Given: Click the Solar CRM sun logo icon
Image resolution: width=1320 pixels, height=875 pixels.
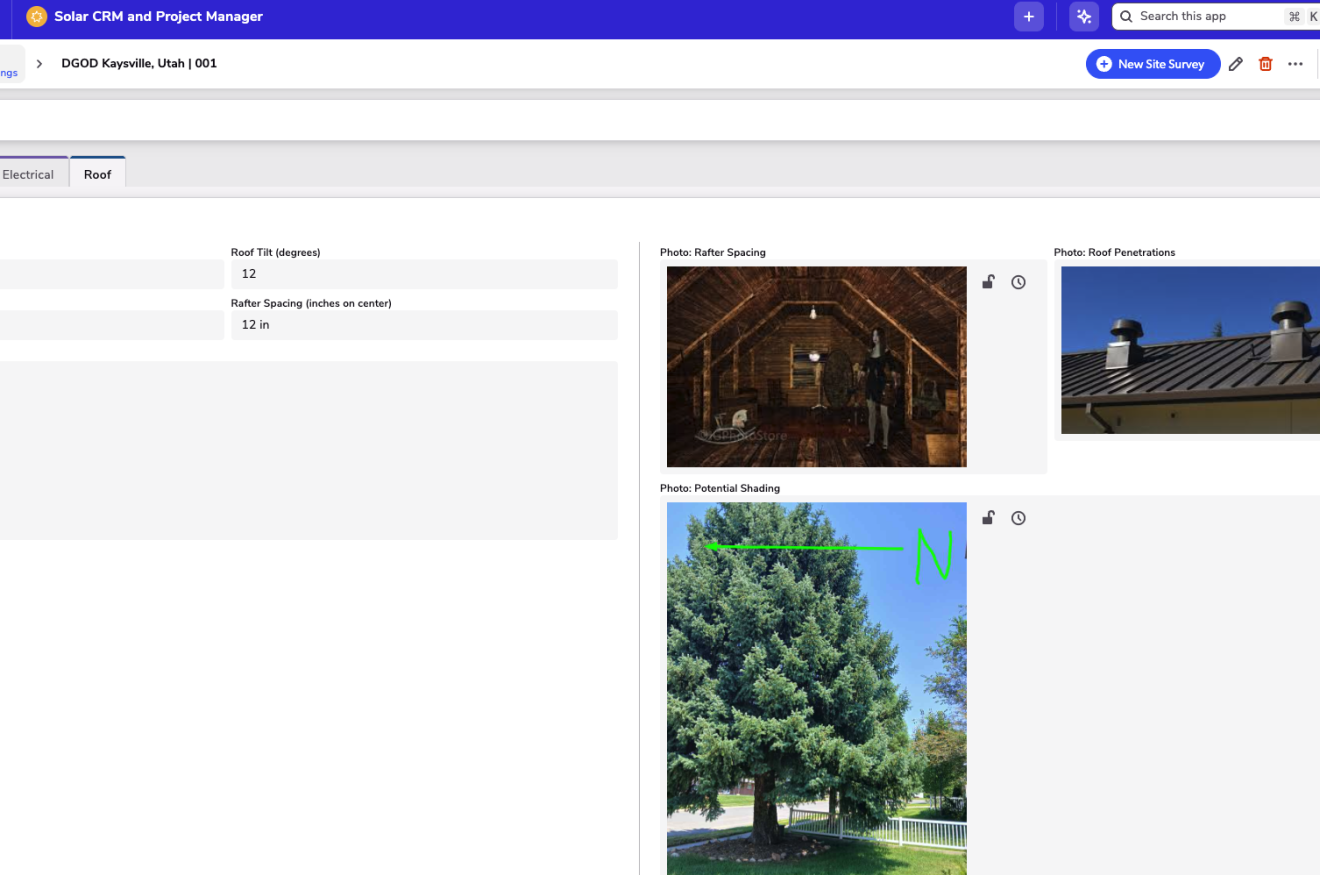Looking at the screenshot, I should (x=37, y=17).
